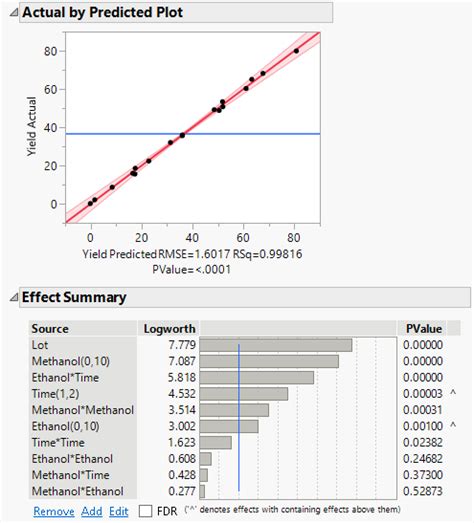474x523 pixels.
Task: Click the Remove link
Action: (x=54, y=511)
